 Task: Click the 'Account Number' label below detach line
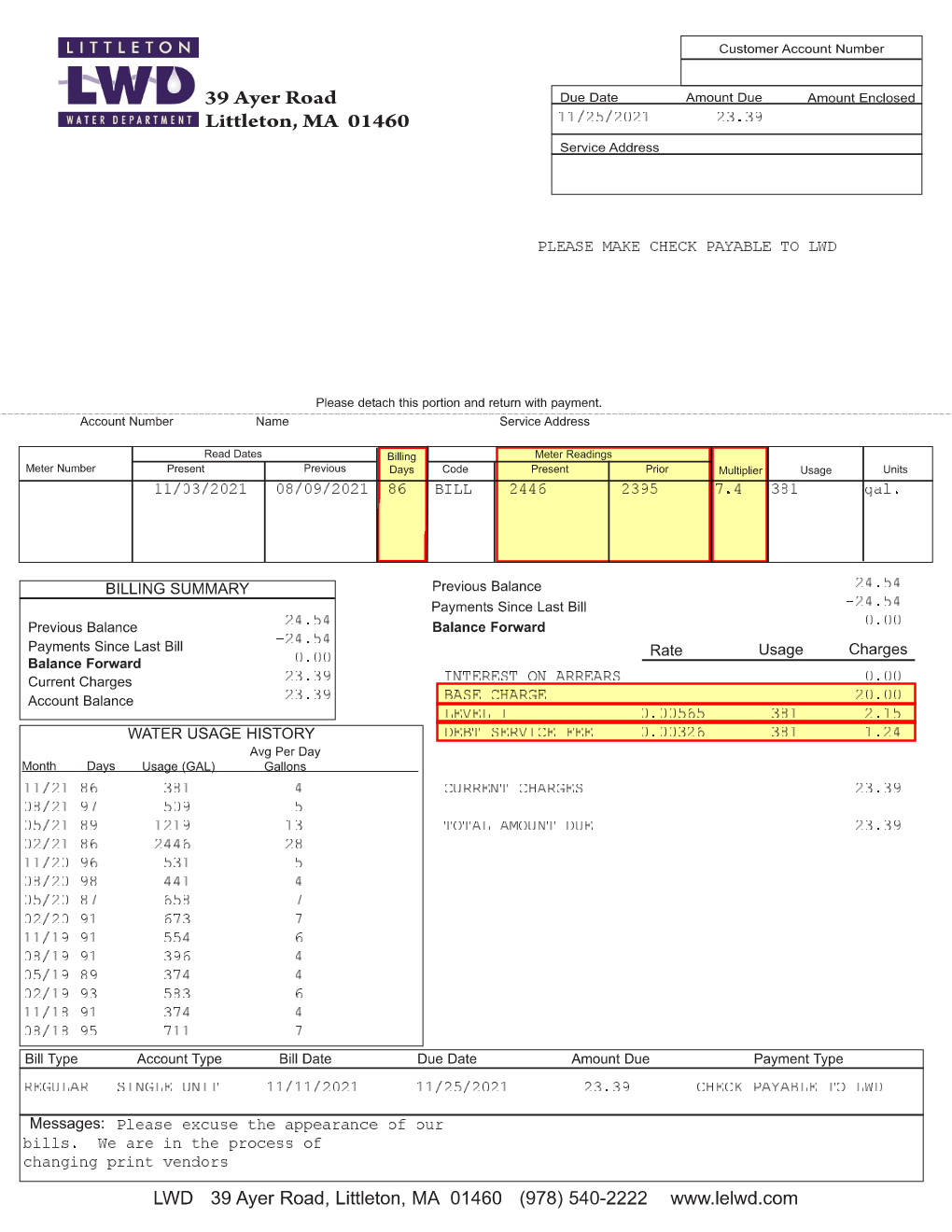(x=127, y=422)
